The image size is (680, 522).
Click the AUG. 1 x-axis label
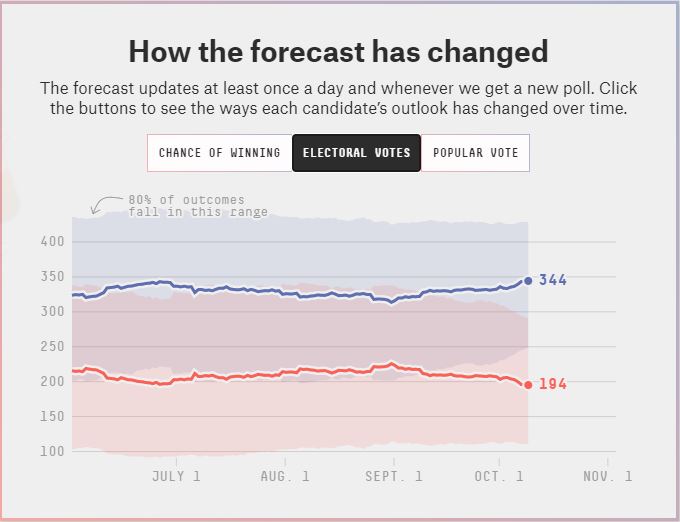point(285,476)
